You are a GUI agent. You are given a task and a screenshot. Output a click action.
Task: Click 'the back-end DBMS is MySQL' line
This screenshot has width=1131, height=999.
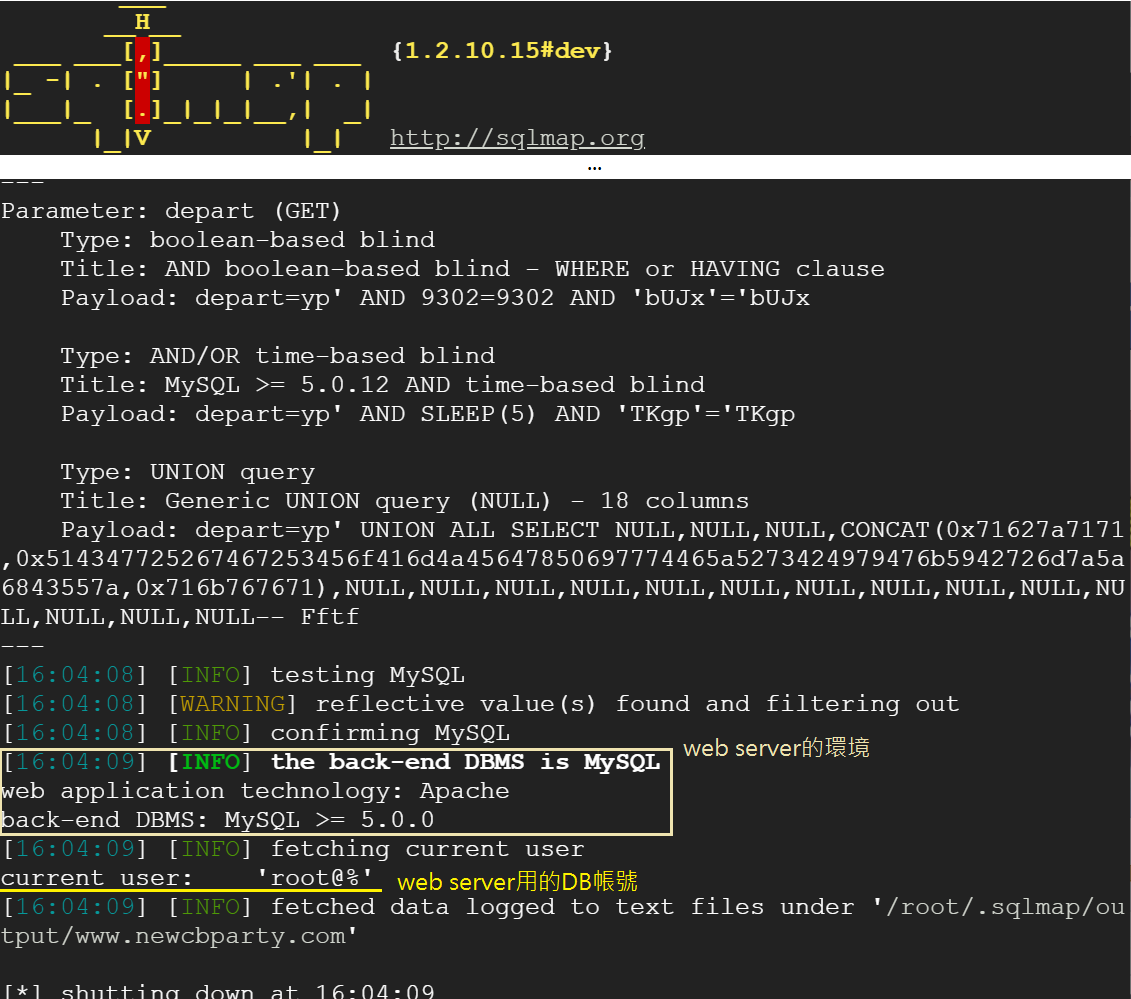[x=332, y=762]
